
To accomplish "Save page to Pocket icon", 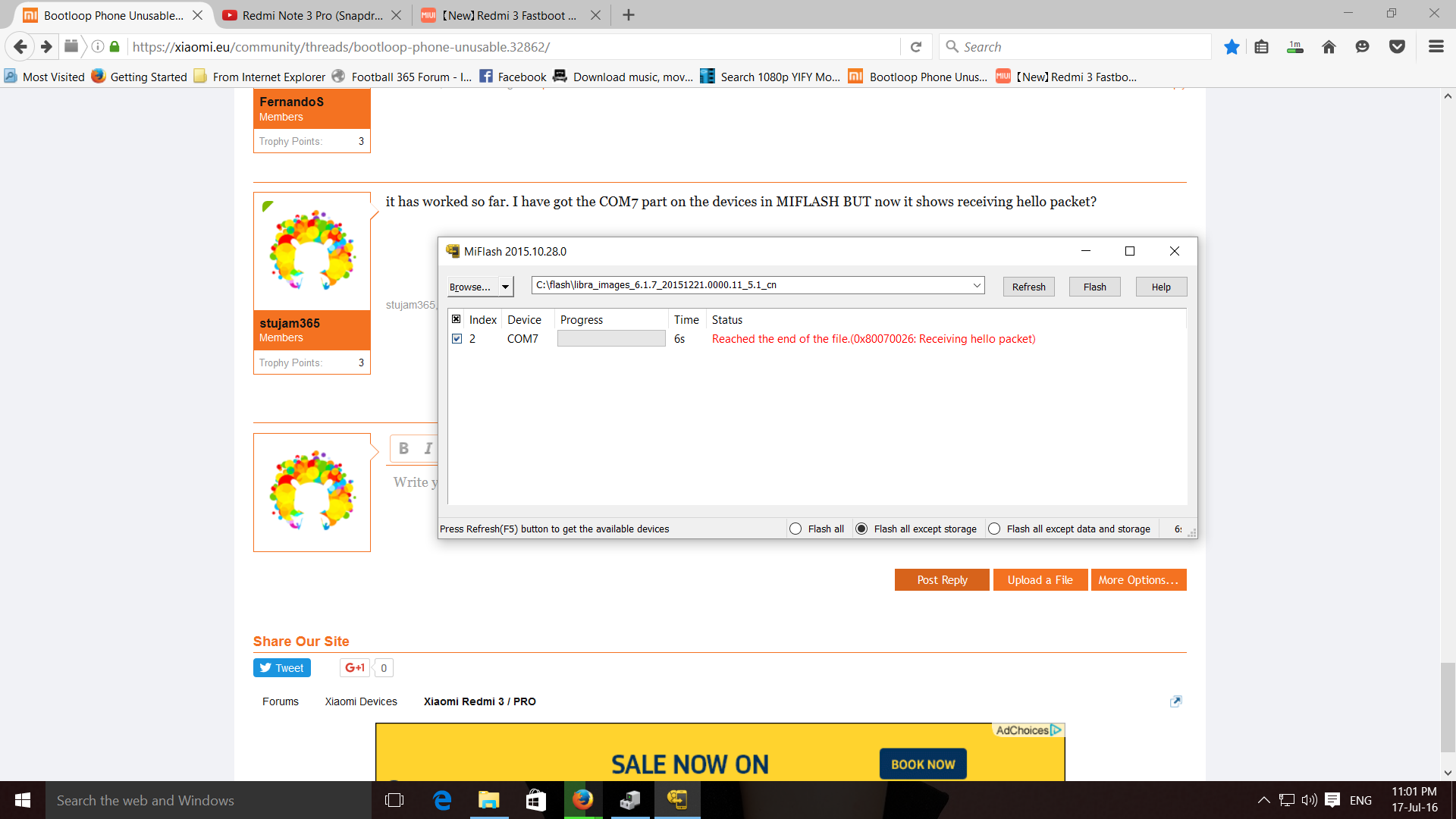I will [1397, 47].
